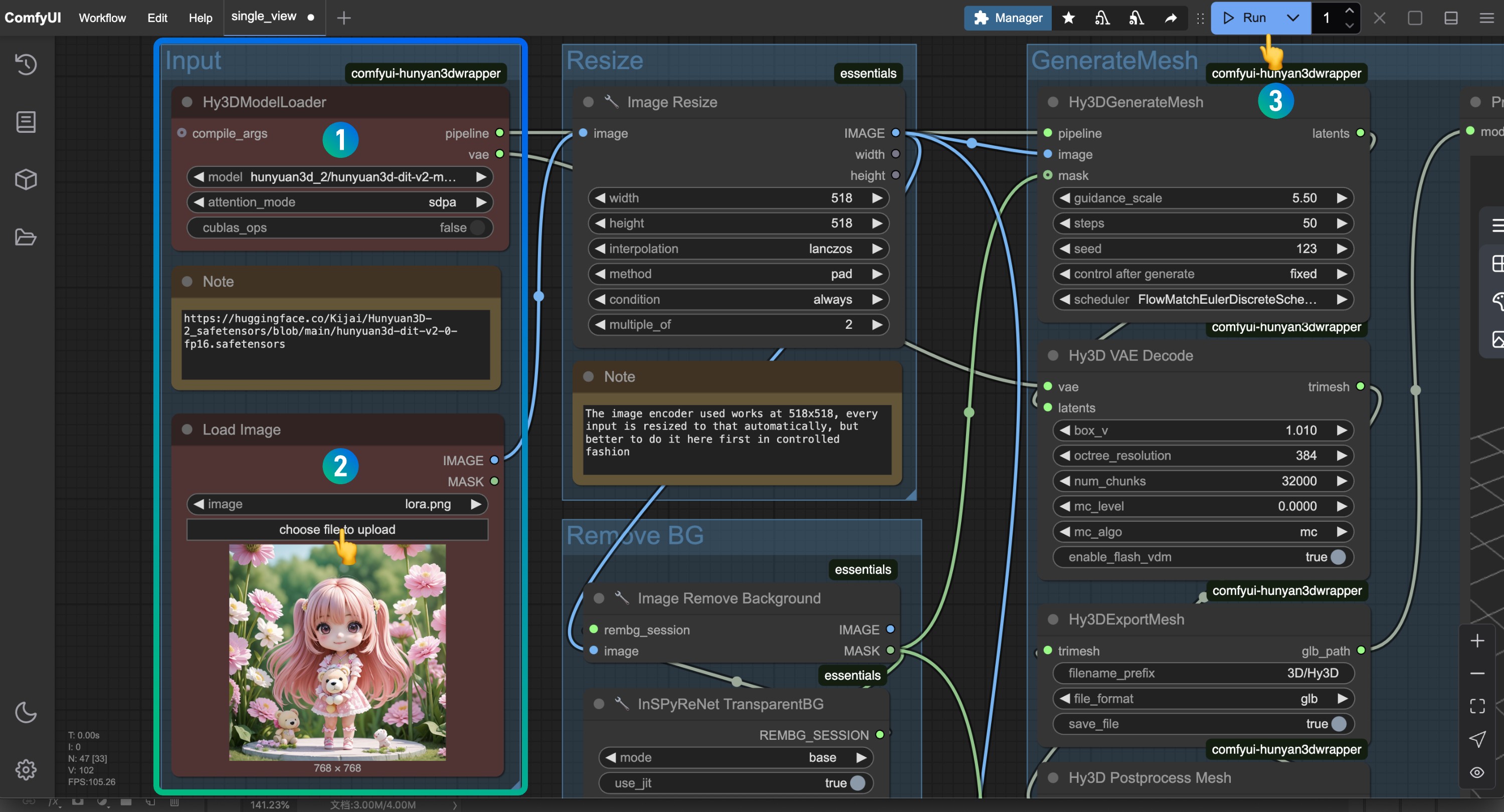This screenshot has width=1504, height=812.
Task: Open the condition always dropdown
Action: (x=738, y=299)
